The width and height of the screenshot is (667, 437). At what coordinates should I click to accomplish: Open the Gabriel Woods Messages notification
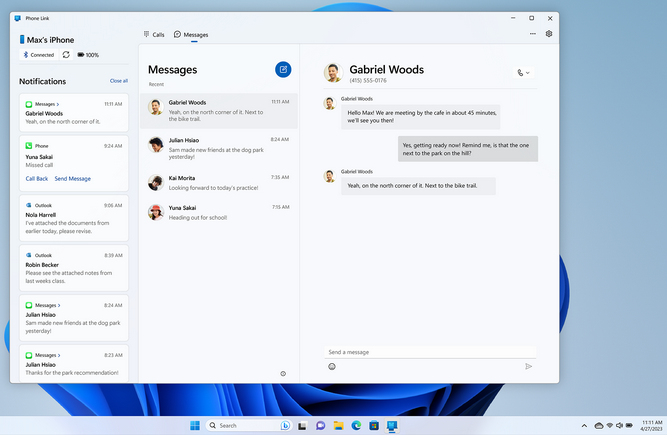coord(74,113)
